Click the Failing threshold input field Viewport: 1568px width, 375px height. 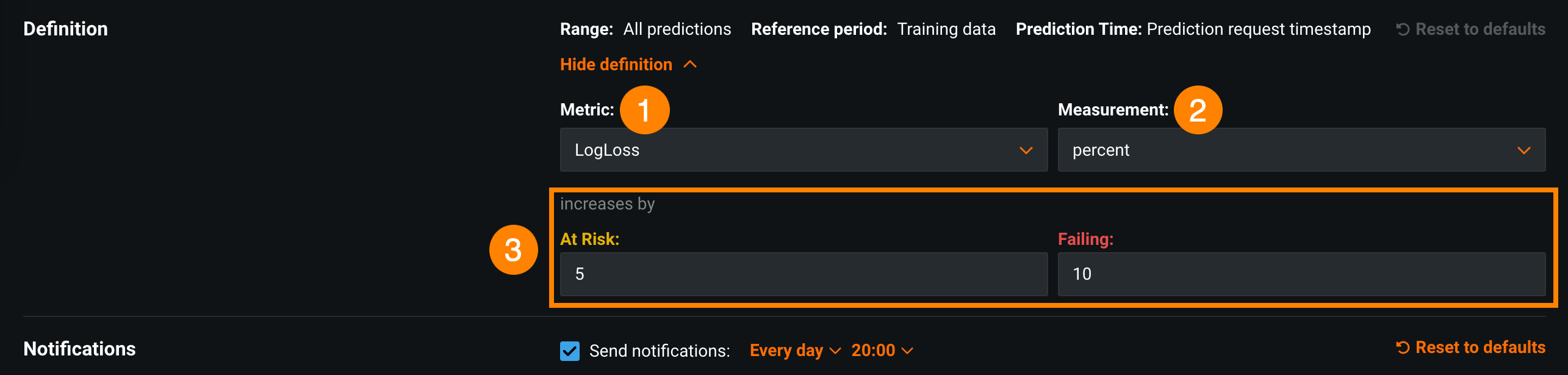click(1301, 274)
